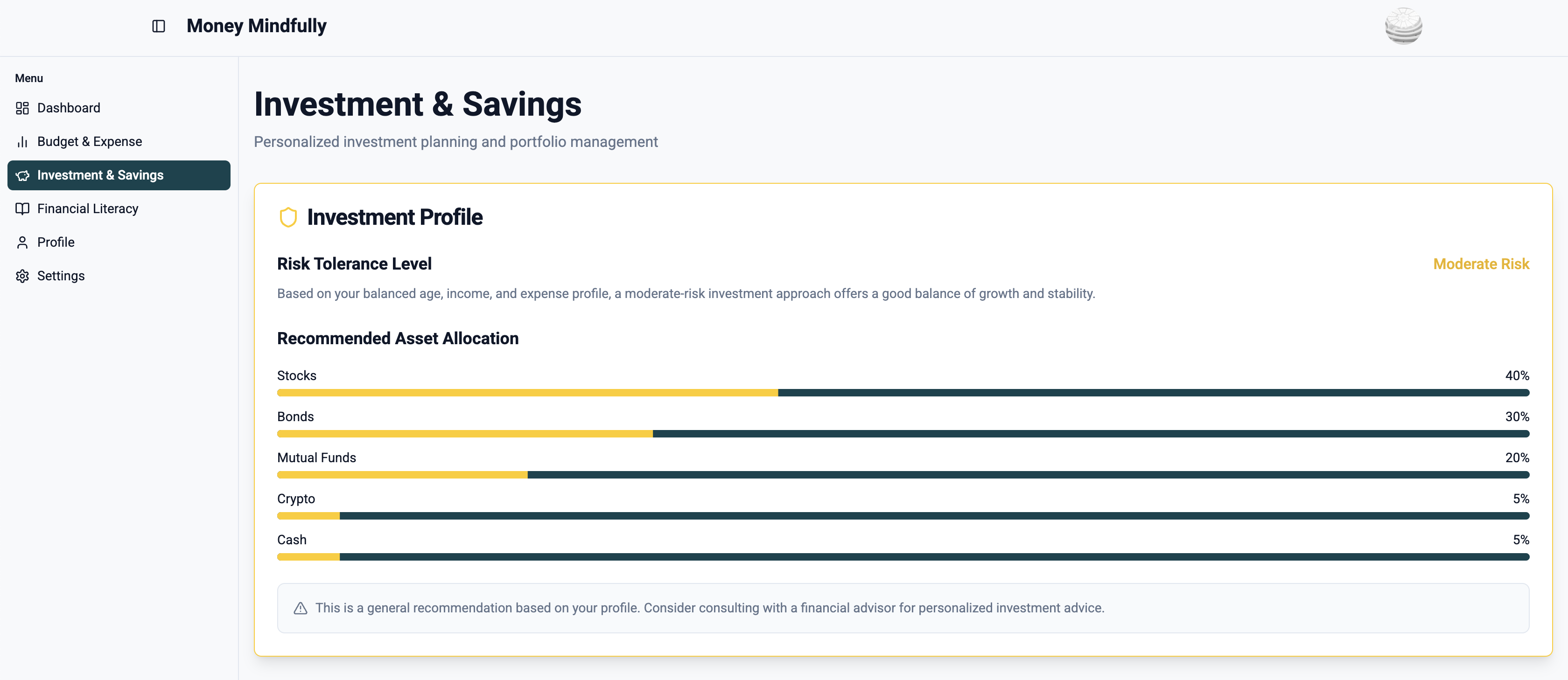This screenshot has height=680, width=1568.
Task: Click the Bonds allocation progress bar
Action: [903, 434]
